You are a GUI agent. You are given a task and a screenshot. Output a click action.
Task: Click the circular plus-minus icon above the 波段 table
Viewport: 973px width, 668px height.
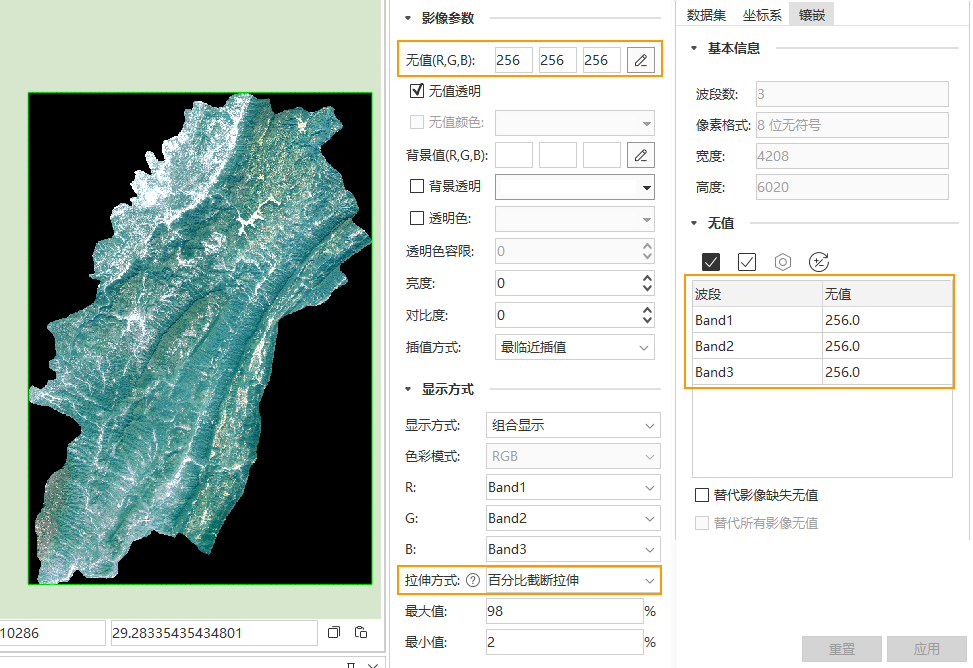coord(819,262)
